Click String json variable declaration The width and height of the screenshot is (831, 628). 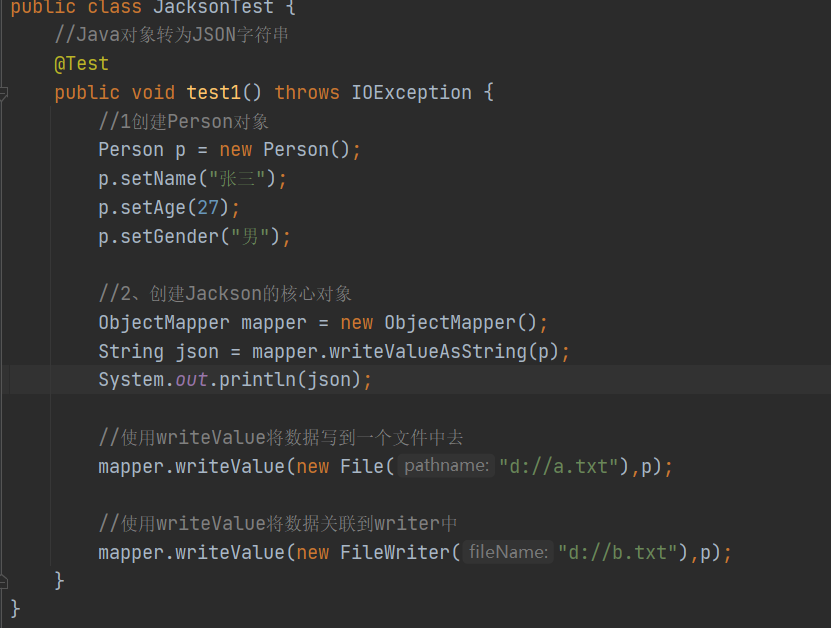click(158, 352)
